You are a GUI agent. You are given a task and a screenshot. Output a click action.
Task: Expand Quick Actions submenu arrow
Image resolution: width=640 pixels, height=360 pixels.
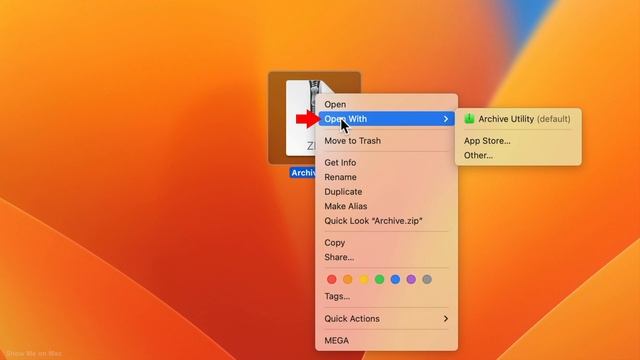coord(446,318)
